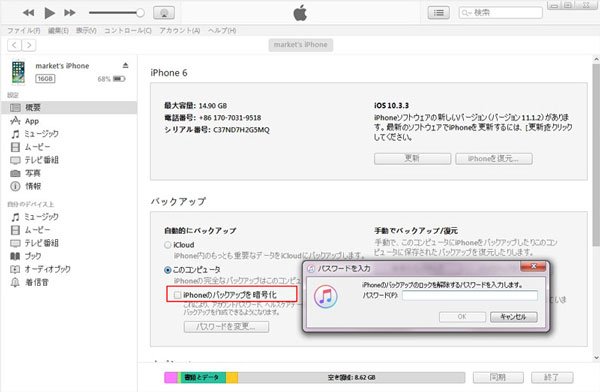Click the yellow storage bar segment

pos(232,377)
